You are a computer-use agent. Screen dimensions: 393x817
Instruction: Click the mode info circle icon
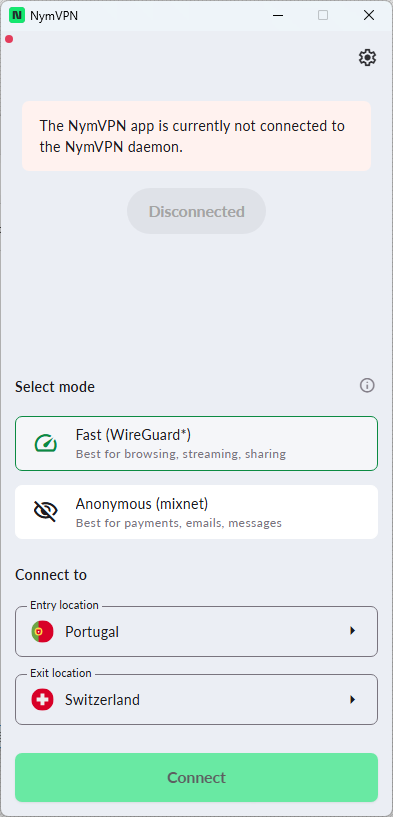367,386
